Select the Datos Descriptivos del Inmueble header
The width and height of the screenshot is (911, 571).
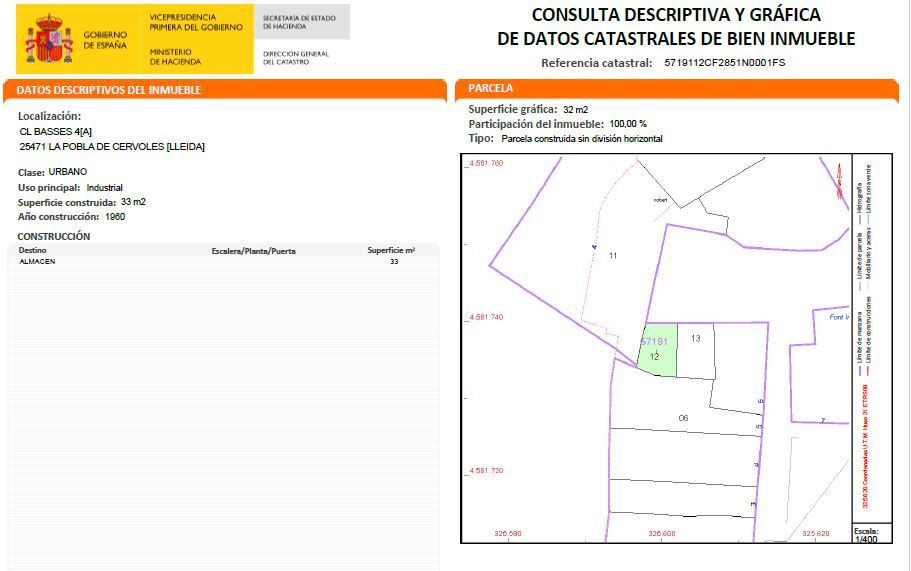[225, 90]
